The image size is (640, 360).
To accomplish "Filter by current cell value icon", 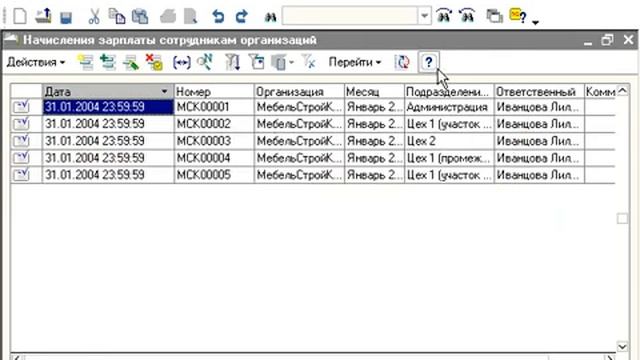I will click(x=257, y=62).
